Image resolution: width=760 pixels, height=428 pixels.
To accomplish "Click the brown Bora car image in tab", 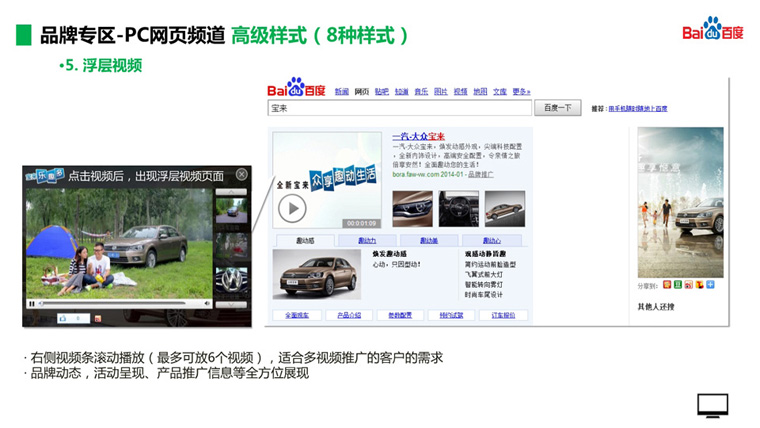I will click(317, 275).
